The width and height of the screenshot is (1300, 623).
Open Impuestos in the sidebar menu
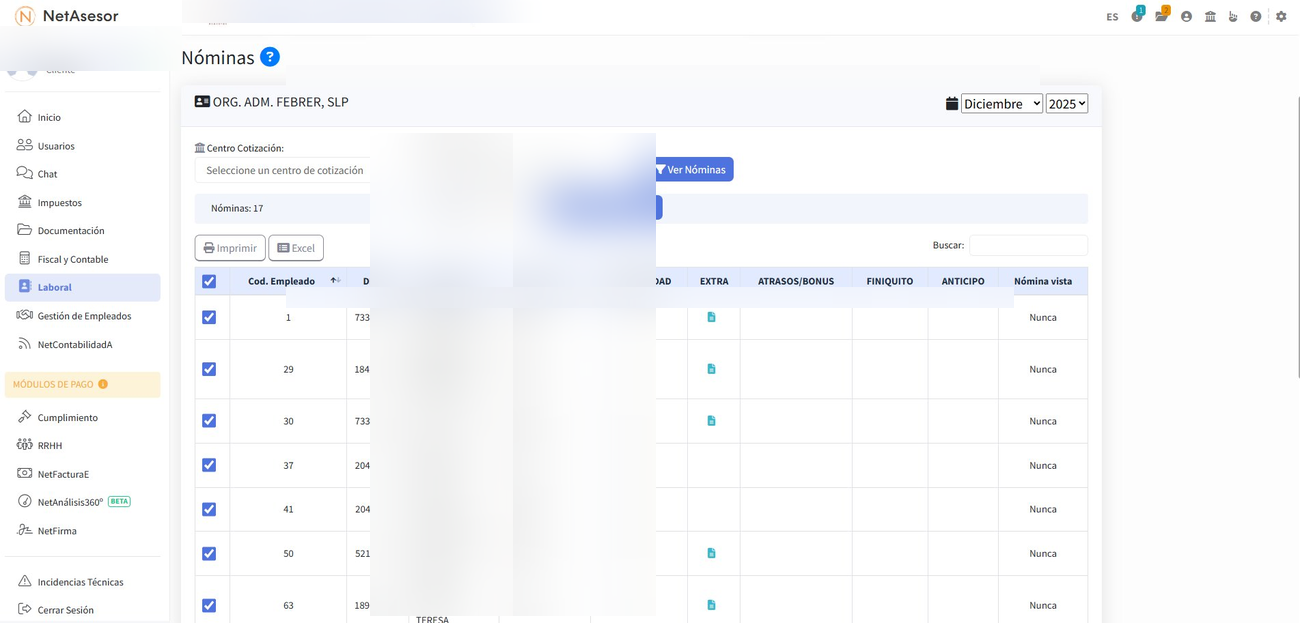click(x=59, y=202)
